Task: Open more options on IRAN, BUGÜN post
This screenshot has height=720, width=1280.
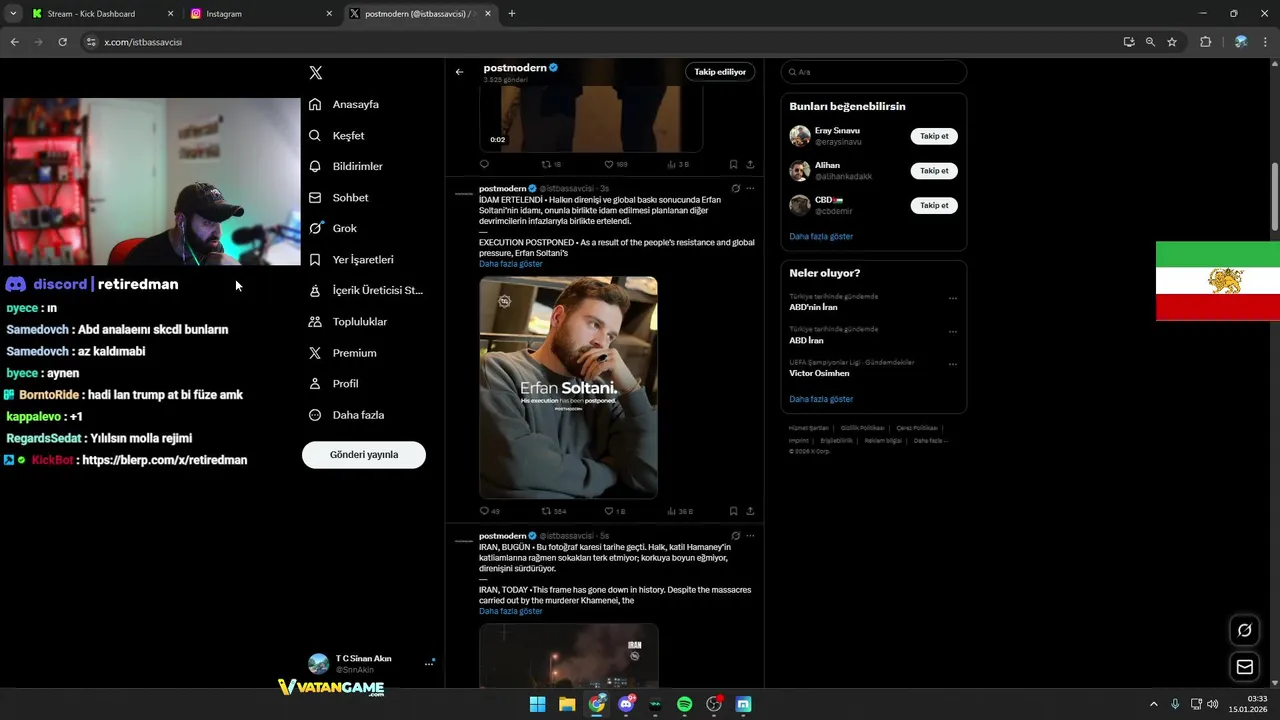Action: click(x=751, y=536)
